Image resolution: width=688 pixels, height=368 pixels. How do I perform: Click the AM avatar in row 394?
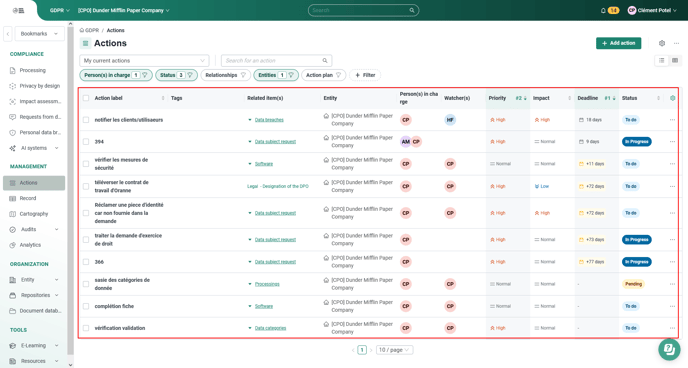coord(405,142)
